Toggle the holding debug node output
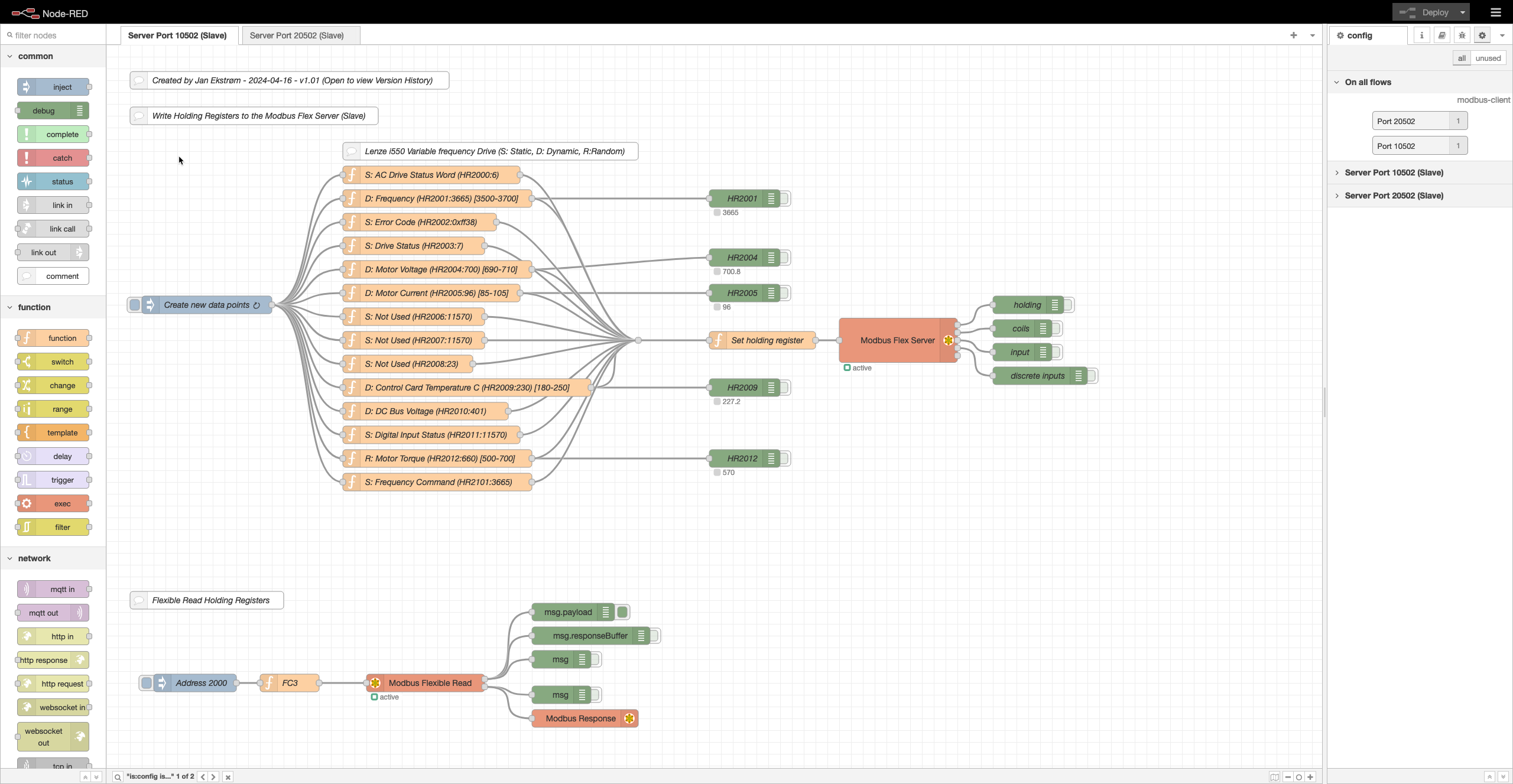The width and height of the screenshot is (1513, 784). click(1069, 305)
